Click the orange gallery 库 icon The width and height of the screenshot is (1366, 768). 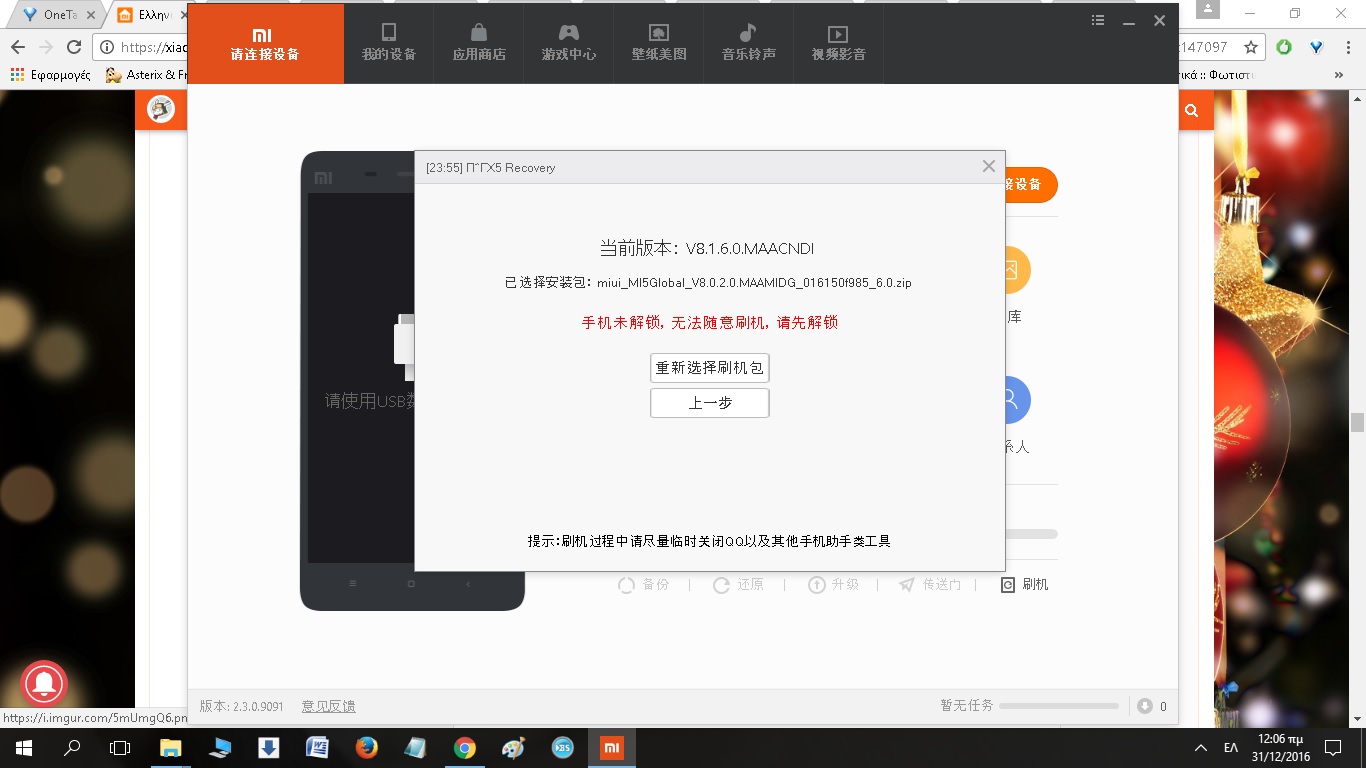(x=1017, y=270)
